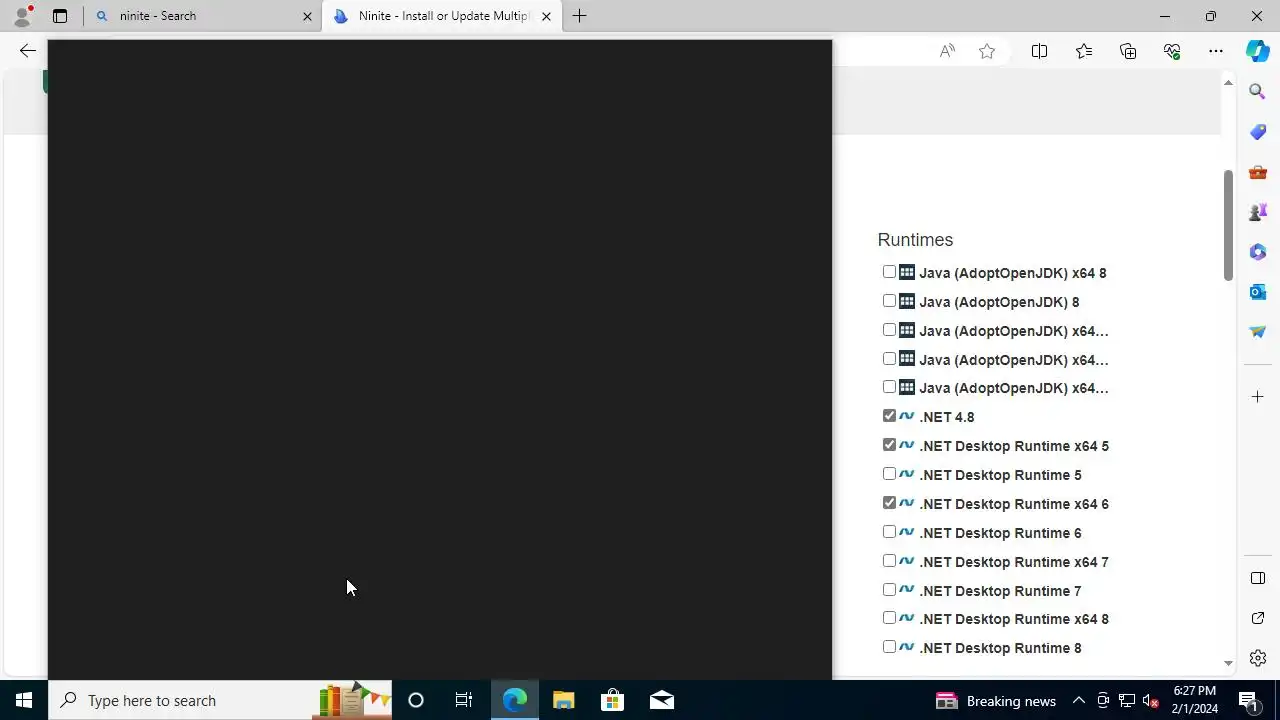Toggle sidebar layout panel icon

(x=1258, y=578)
